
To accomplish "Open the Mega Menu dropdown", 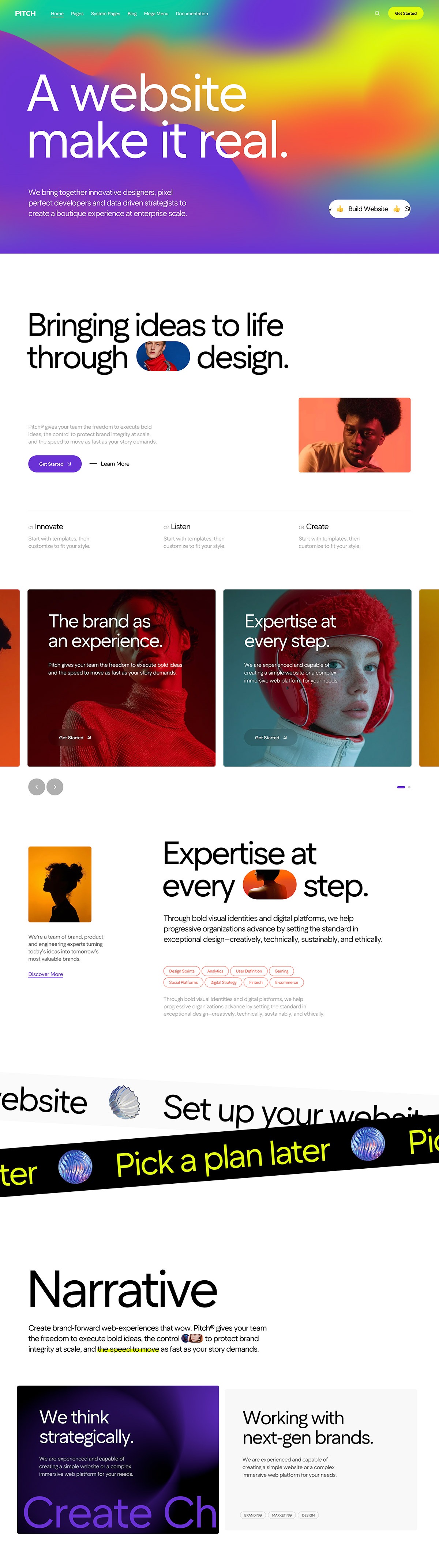I will click(x=156, y=14).
